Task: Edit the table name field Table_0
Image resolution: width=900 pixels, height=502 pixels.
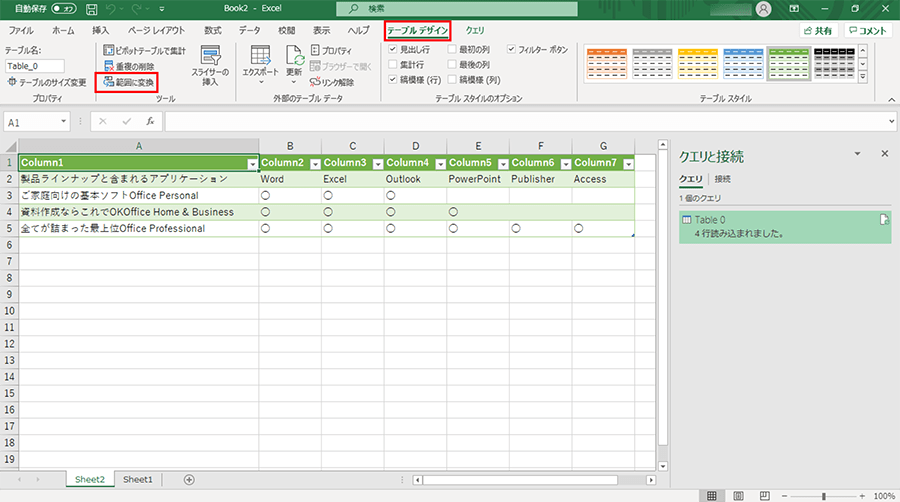Action: click(34, 66)
